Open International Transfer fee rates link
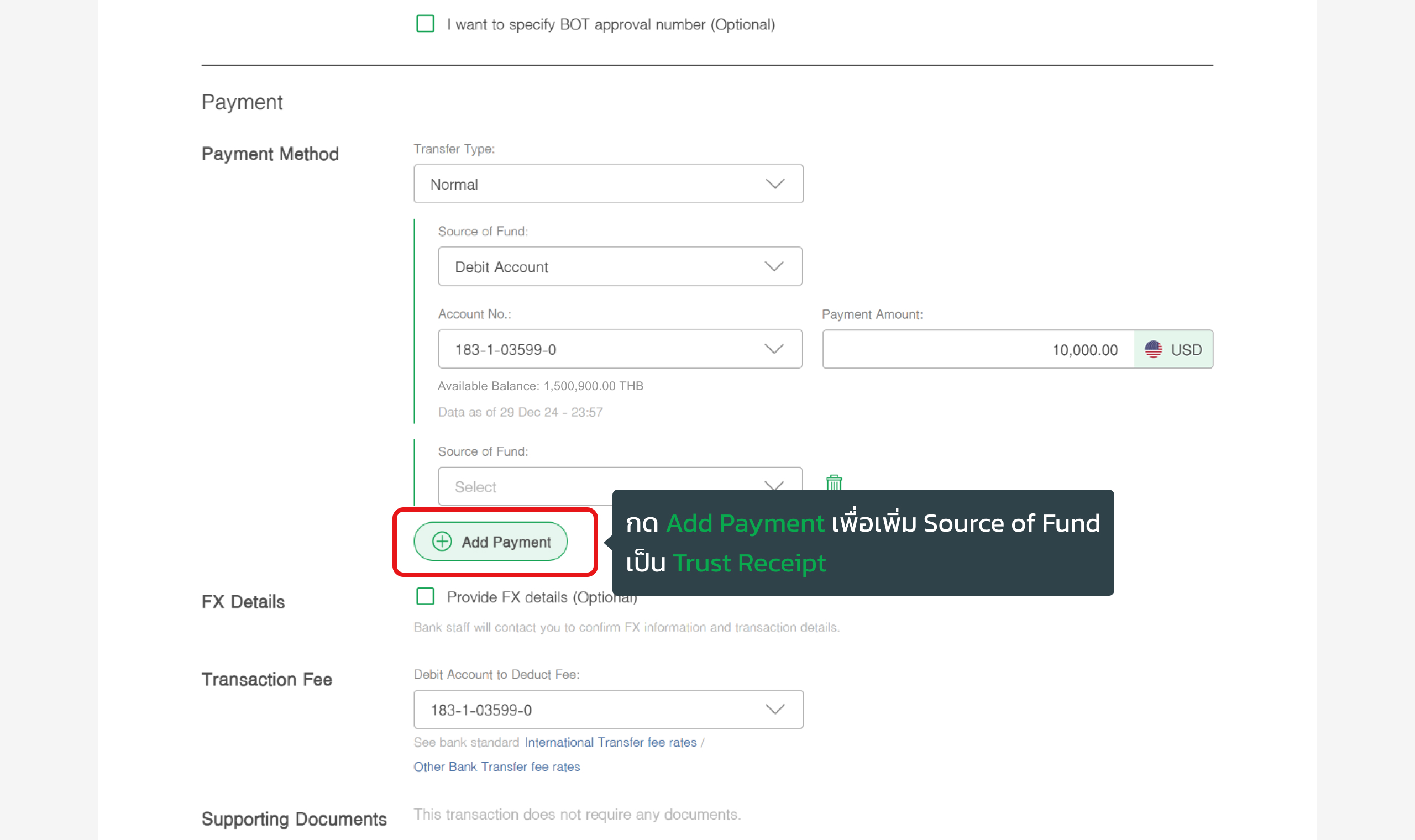 tap(610, 742)
